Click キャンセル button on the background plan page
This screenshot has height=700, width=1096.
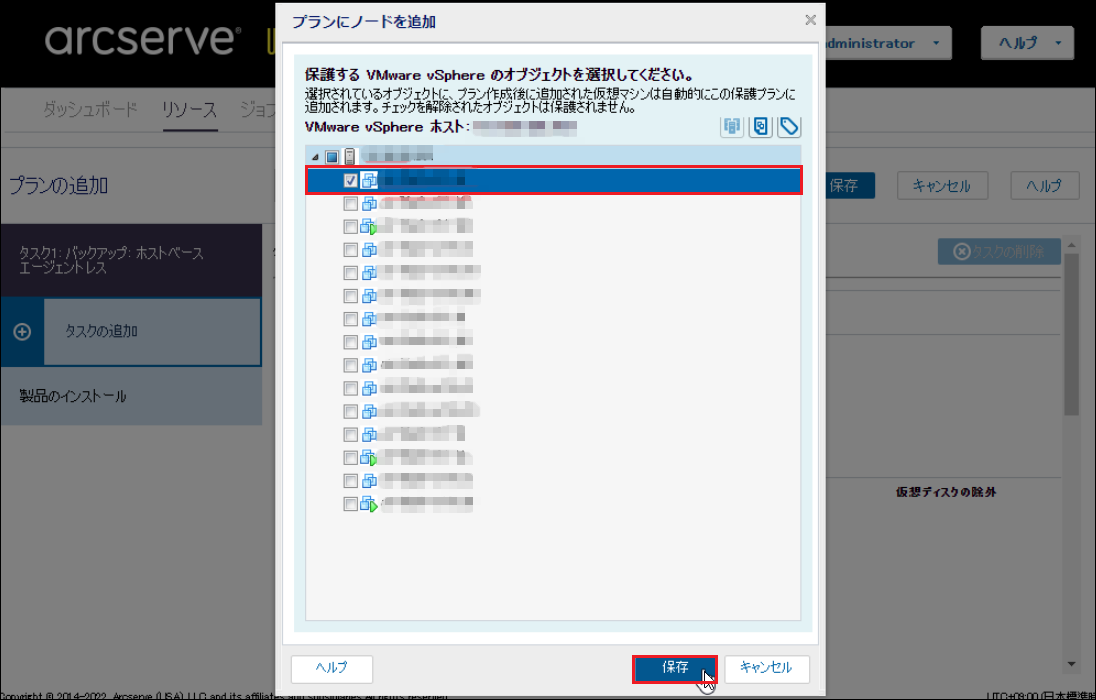click(x=942, y=186)
